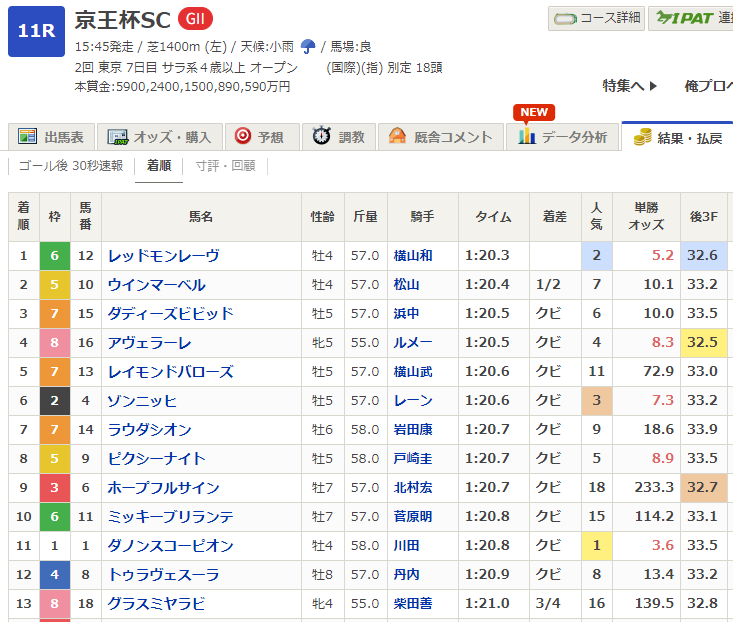Image resolution: width=733 pixels, height=622 pixels.
Task: Open jockey 丹内 profile
Action: click(407, 574)
